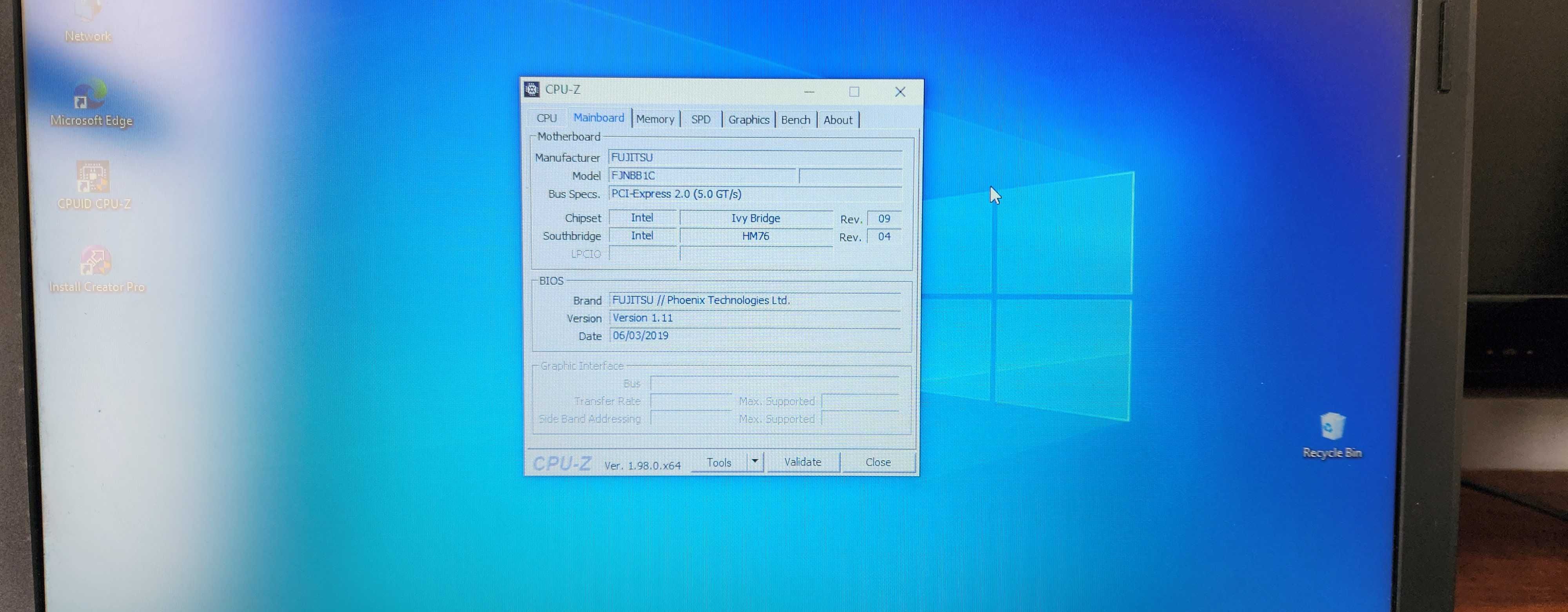Click the BIOS brand Phoenix Technologies field
This screenshot has height=612, width=1568.
[755, 300]
